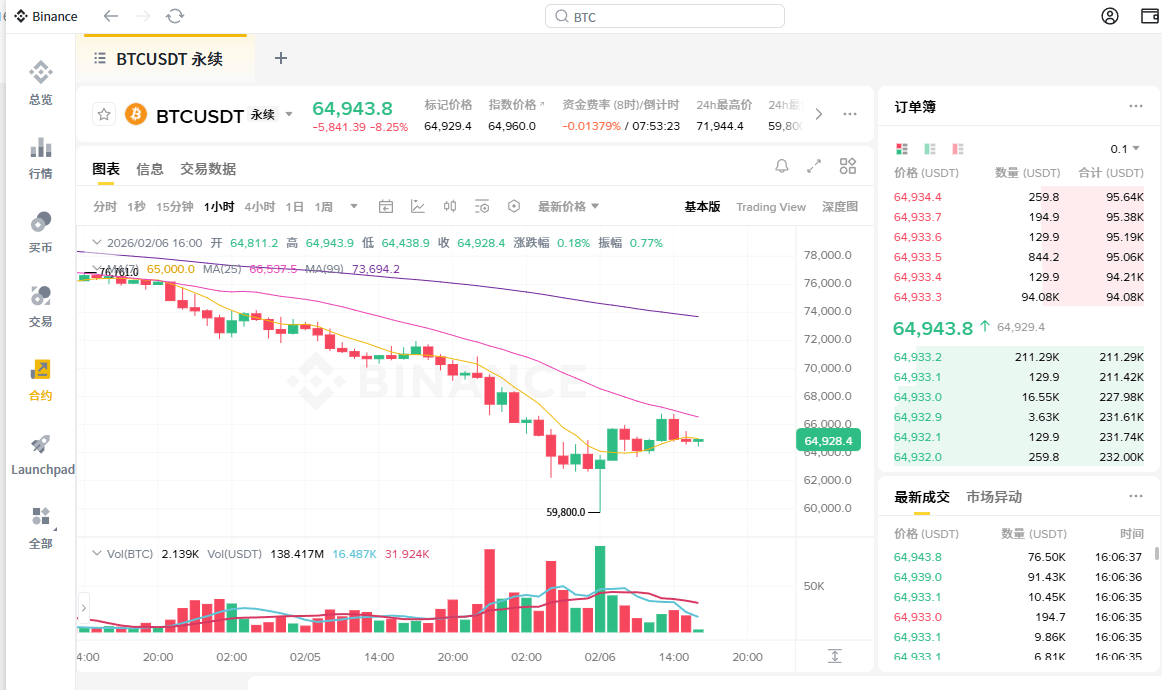
Task: Expand more time intervals after 1周
Action: [353, 207]
